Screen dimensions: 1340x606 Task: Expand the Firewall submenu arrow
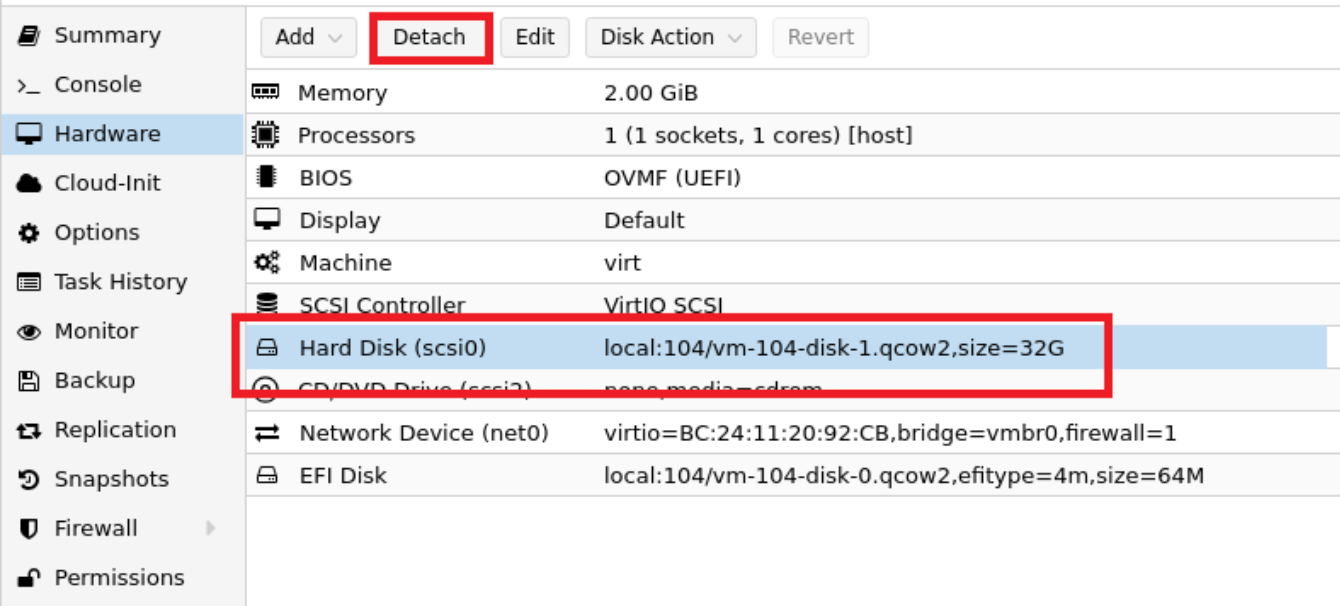point(211,528)
